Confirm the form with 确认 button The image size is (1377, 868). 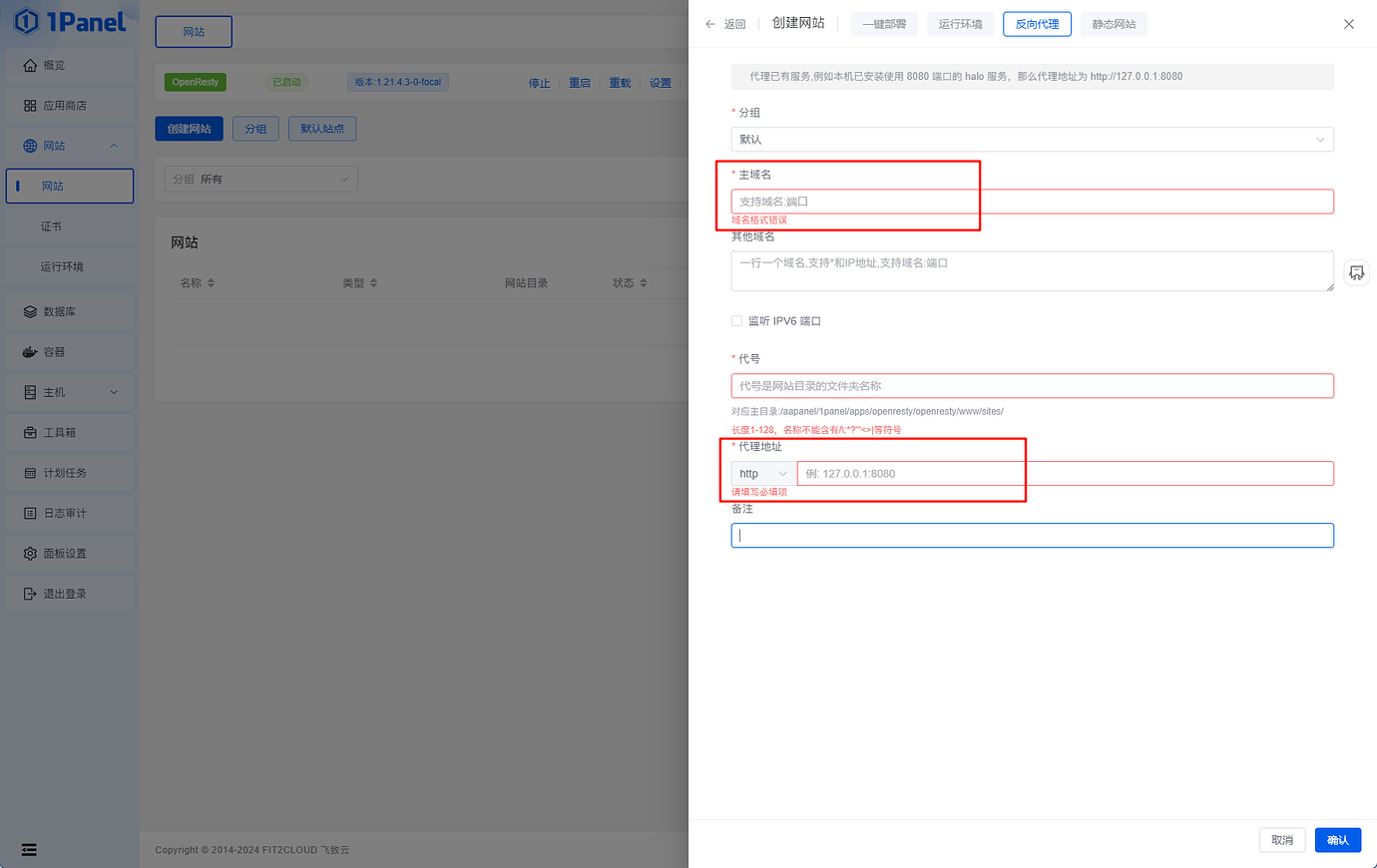(x=1337, y=839)
